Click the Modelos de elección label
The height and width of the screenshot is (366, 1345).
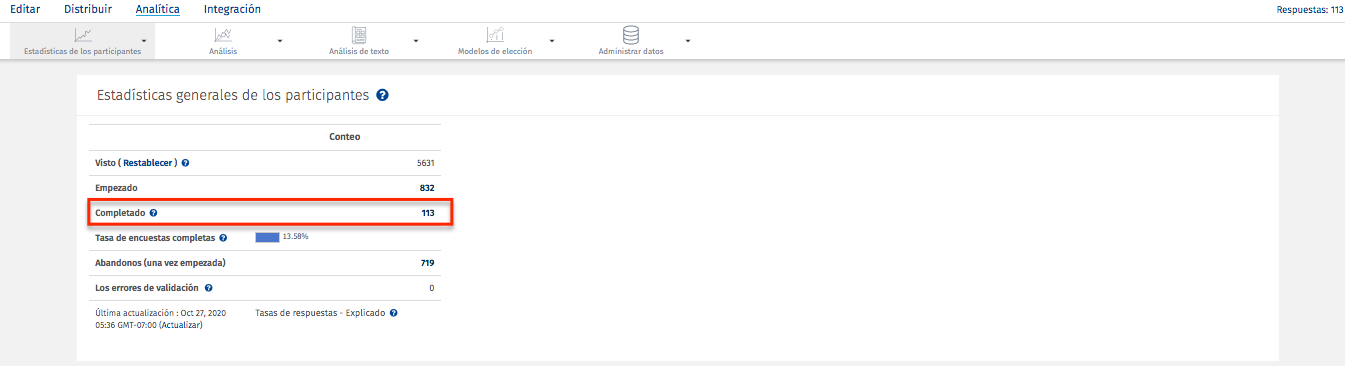point(495,51)
